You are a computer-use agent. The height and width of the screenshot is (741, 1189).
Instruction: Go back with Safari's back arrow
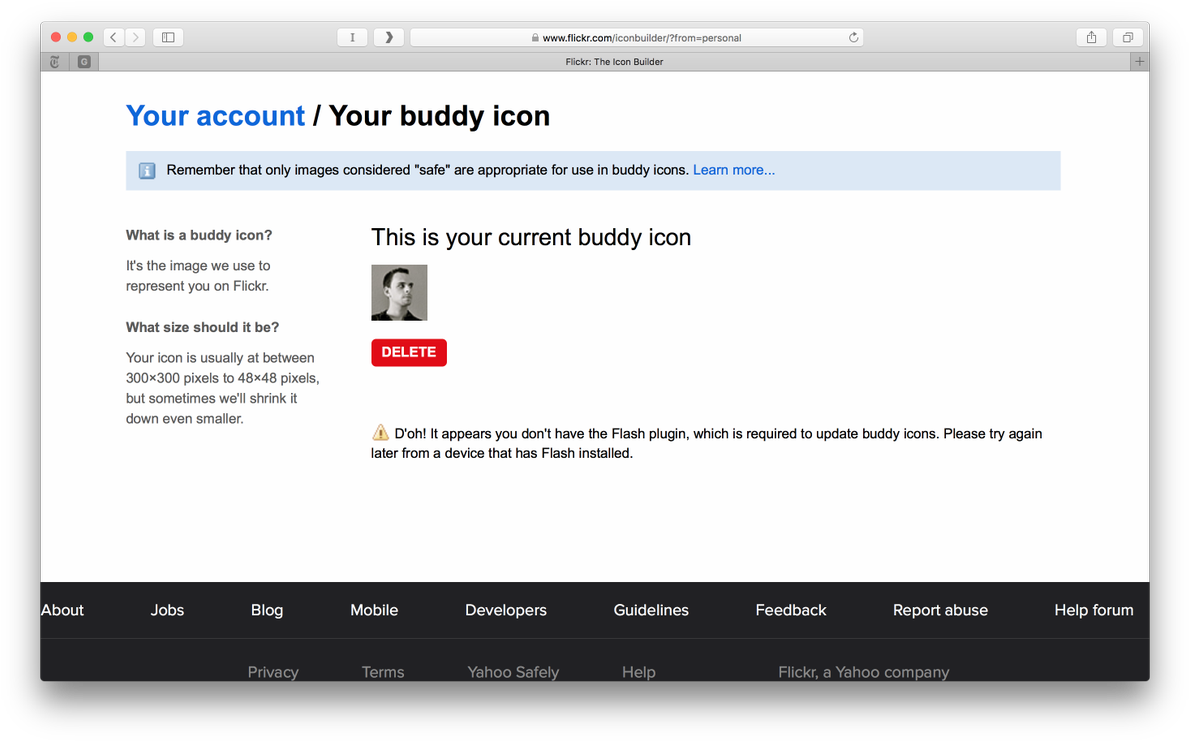114,37
